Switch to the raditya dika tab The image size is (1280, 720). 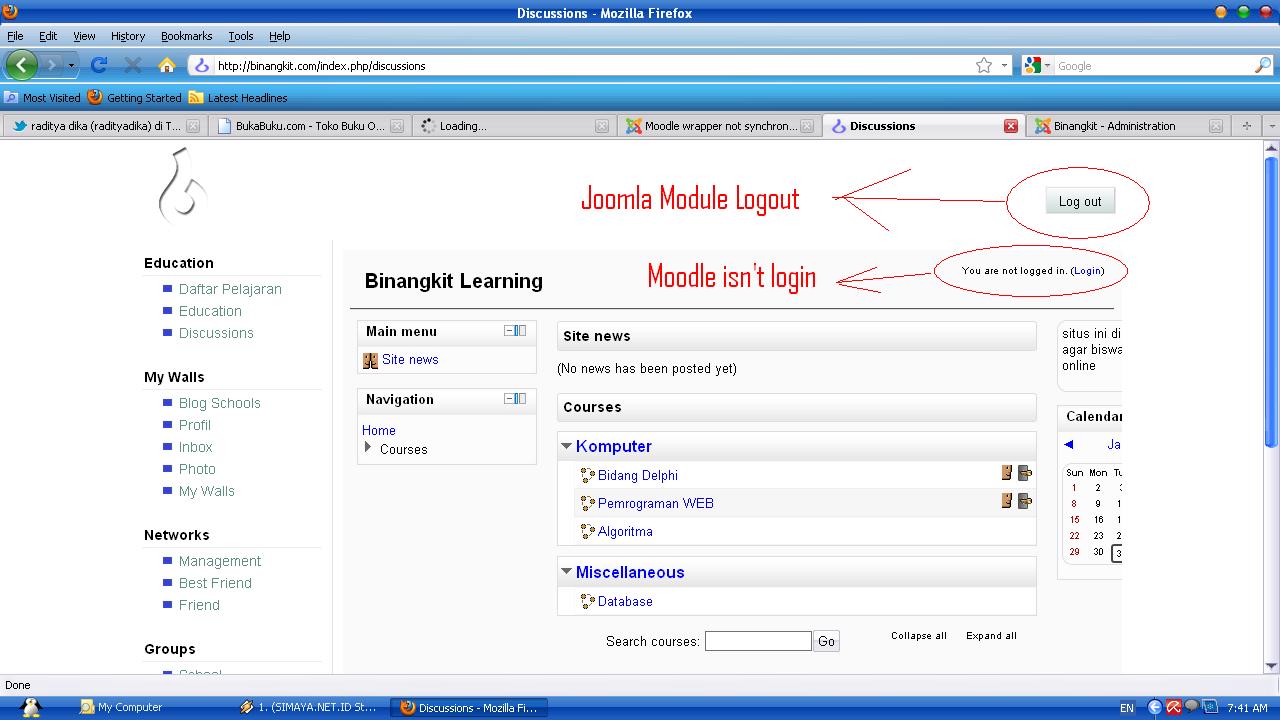[104, 126]
